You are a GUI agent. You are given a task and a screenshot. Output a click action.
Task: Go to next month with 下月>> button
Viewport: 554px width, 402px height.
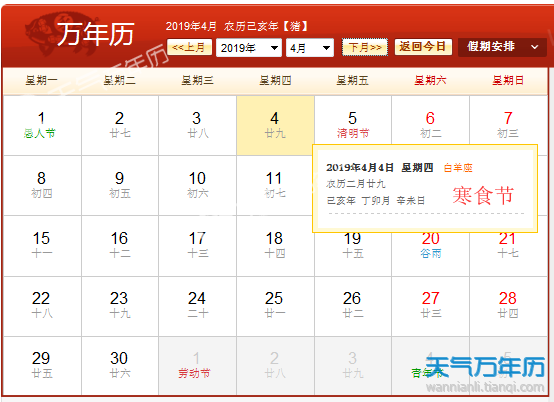[x=365, y=47]
